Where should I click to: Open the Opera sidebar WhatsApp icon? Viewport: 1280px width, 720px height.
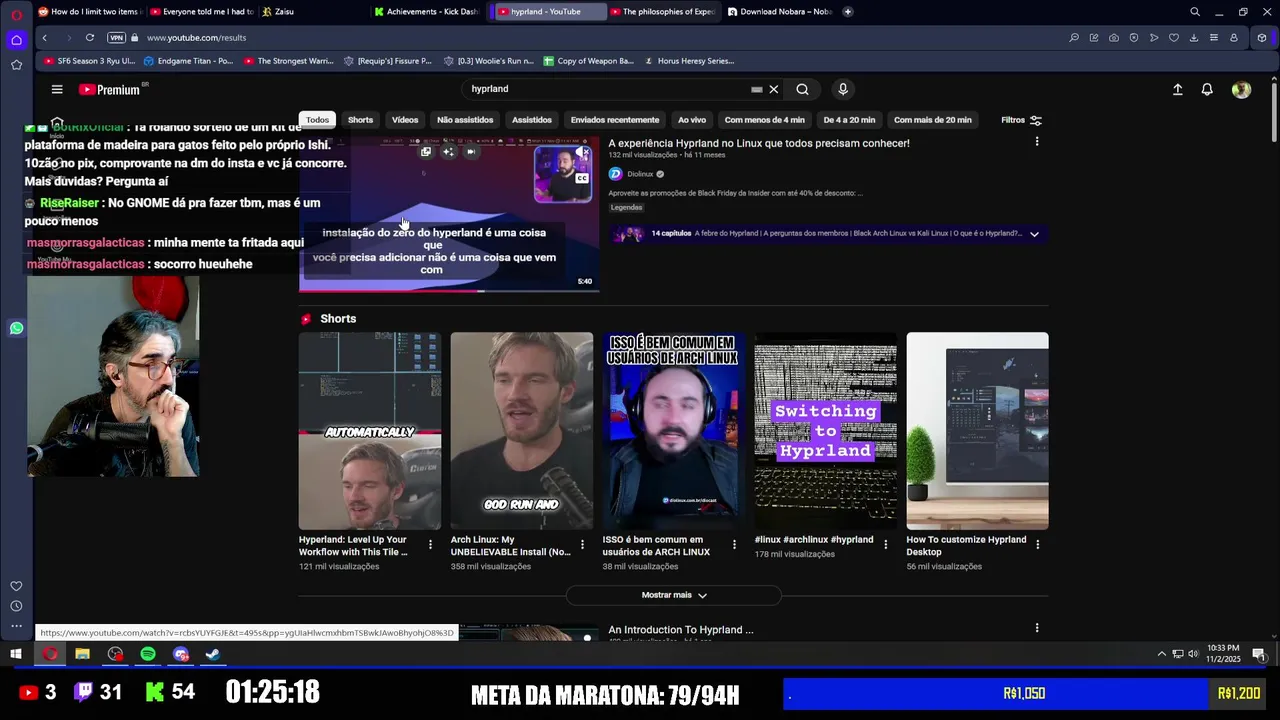coord(16,328)
